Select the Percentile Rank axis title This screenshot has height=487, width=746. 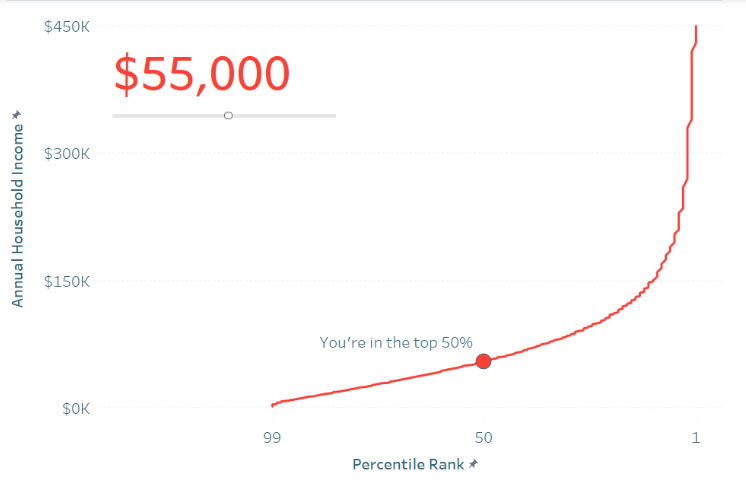408,464
